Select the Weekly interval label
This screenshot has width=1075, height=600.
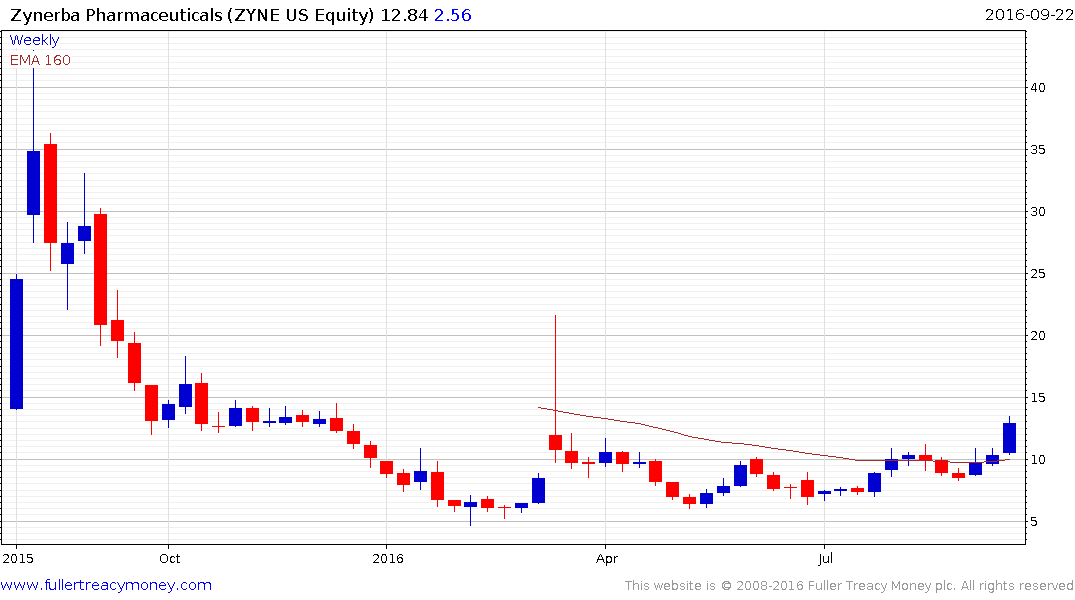tap(34, 40)
